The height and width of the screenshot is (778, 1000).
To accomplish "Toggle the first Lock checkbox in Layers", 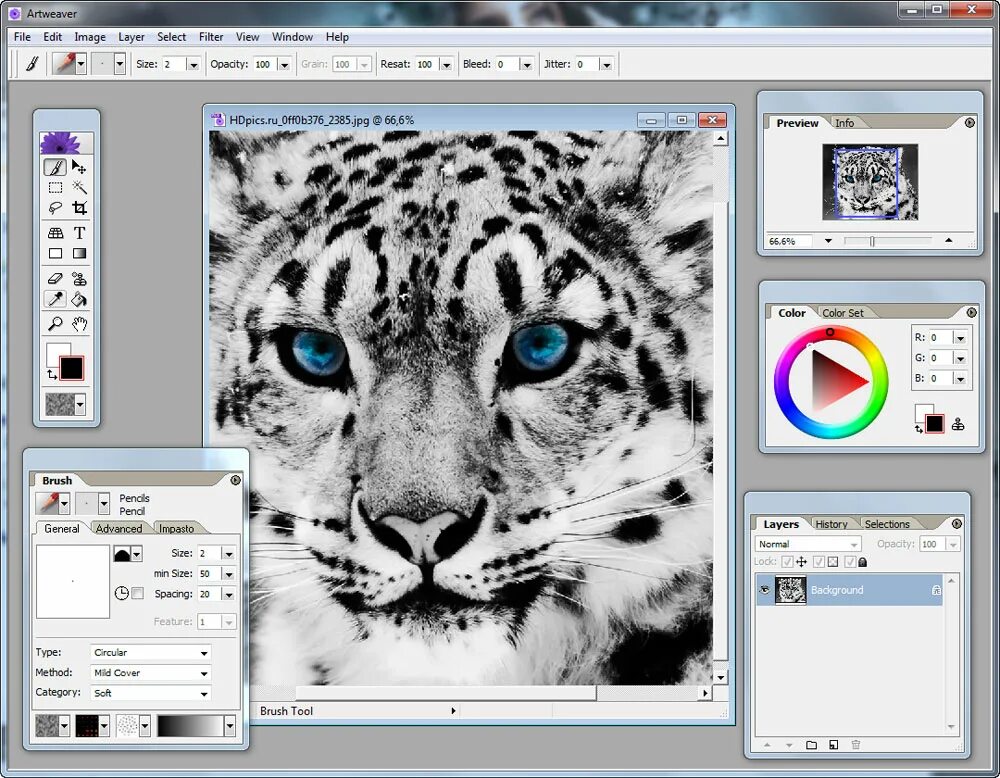I will click(x=787, y=562).
